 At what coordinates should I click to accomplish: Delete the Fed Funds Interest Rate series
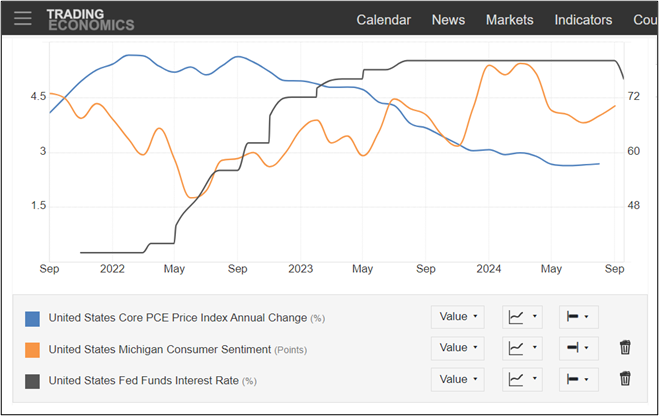(x=625, y=379)
